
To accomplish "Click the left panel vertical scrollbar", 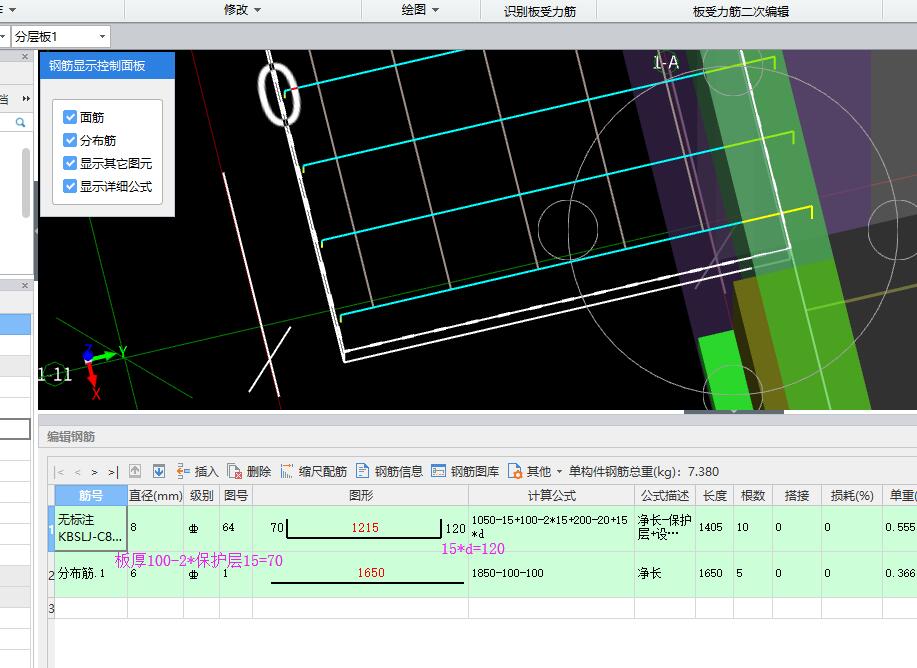I will click(x=26, y=183).
